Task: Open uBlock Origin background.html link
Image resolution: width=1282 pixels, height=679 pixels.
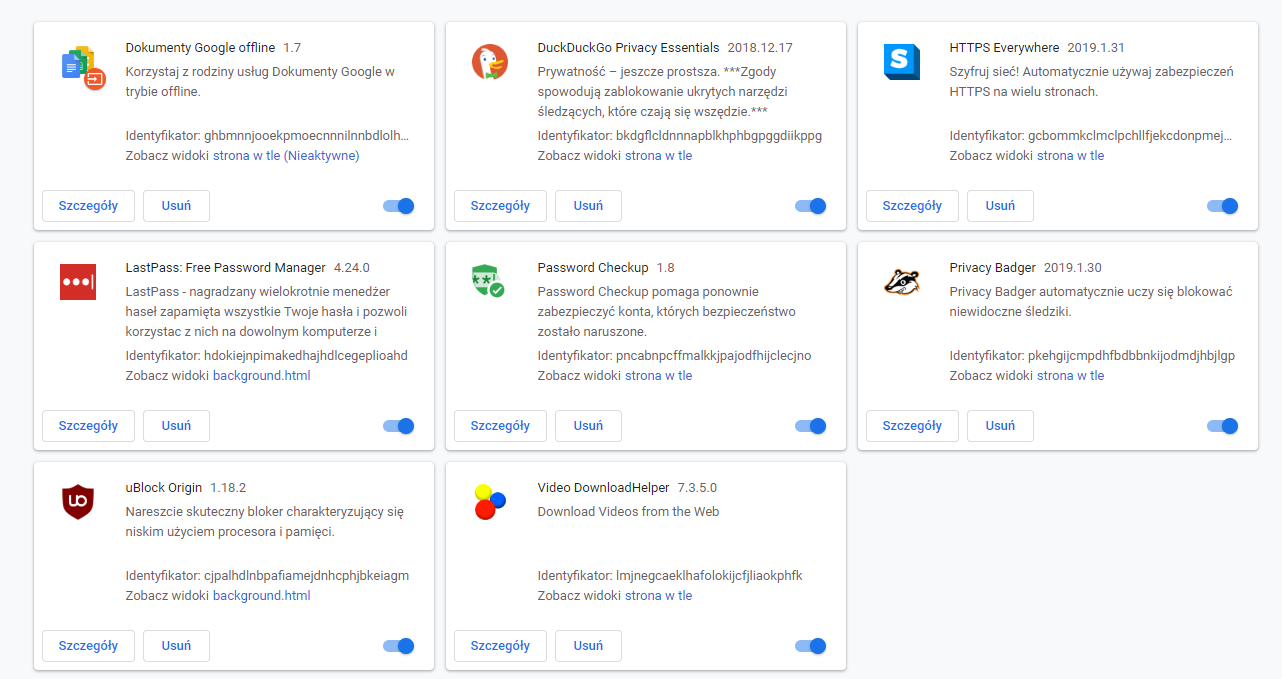Action: [261, 596]
